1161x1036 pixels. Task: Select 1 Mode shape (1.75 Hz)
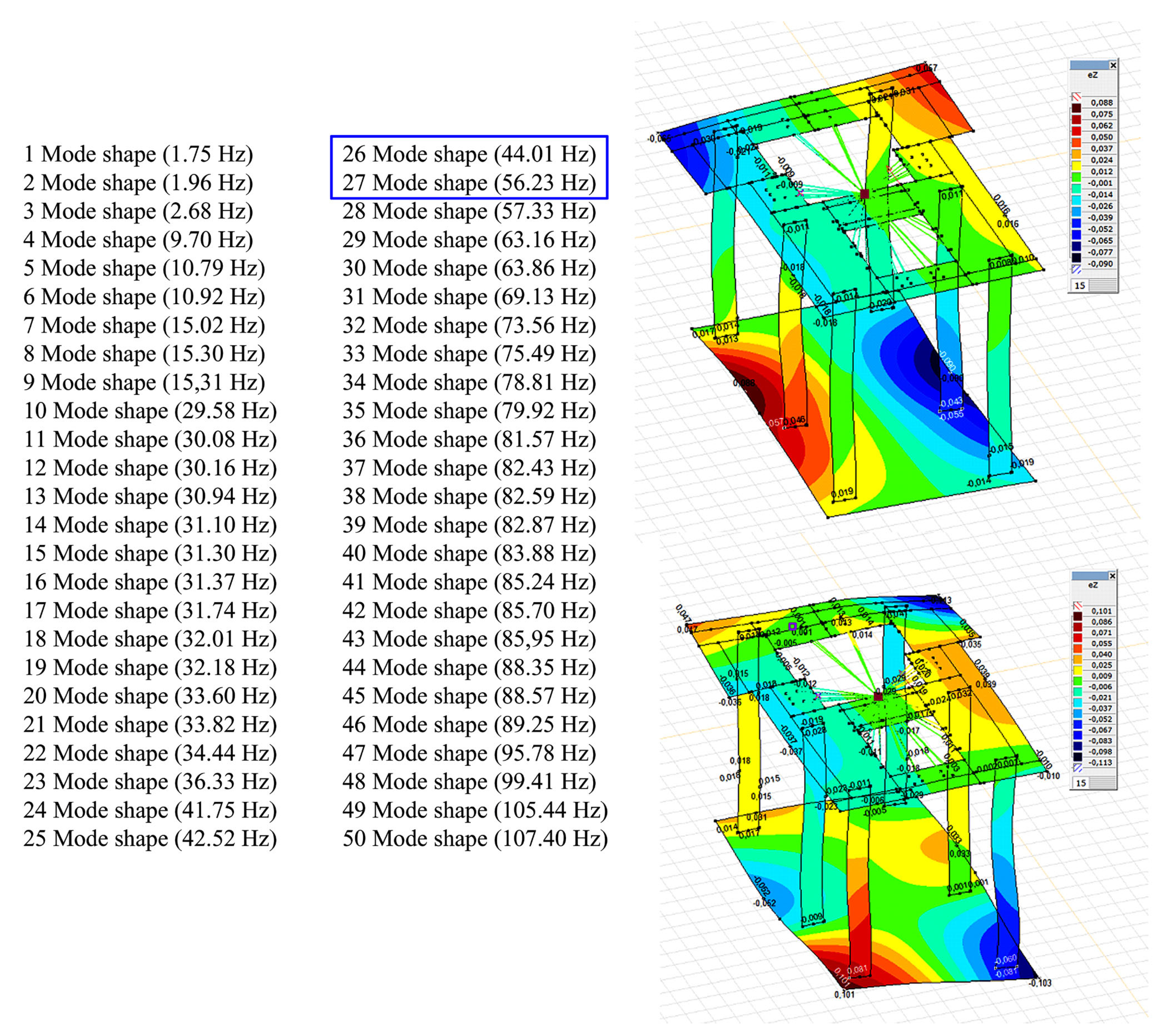[x=138, y=154]
